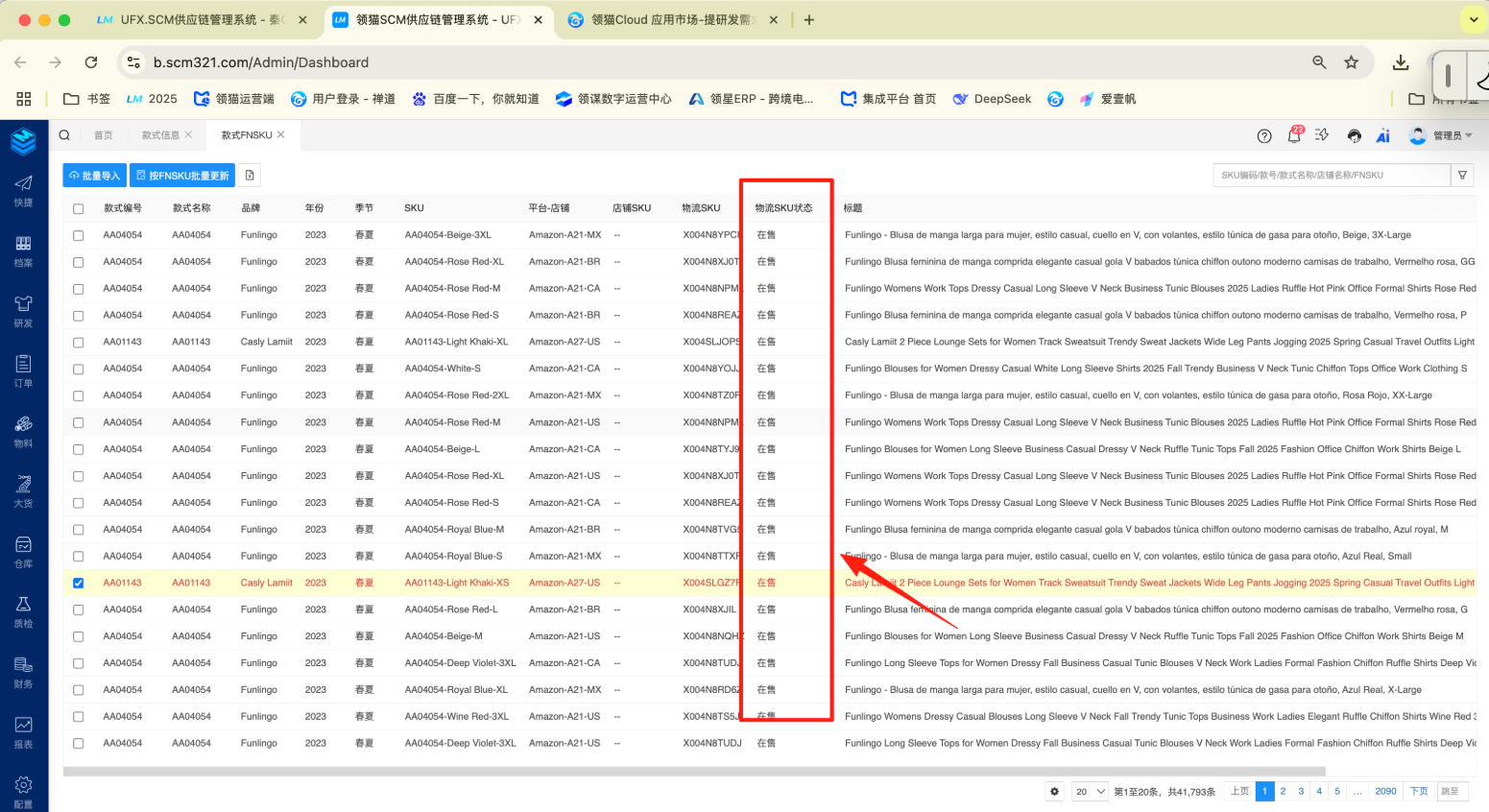This screenshot has height=812, width=1489.
Task: Switch to the 首页 home tab
Action: point(104,135)
